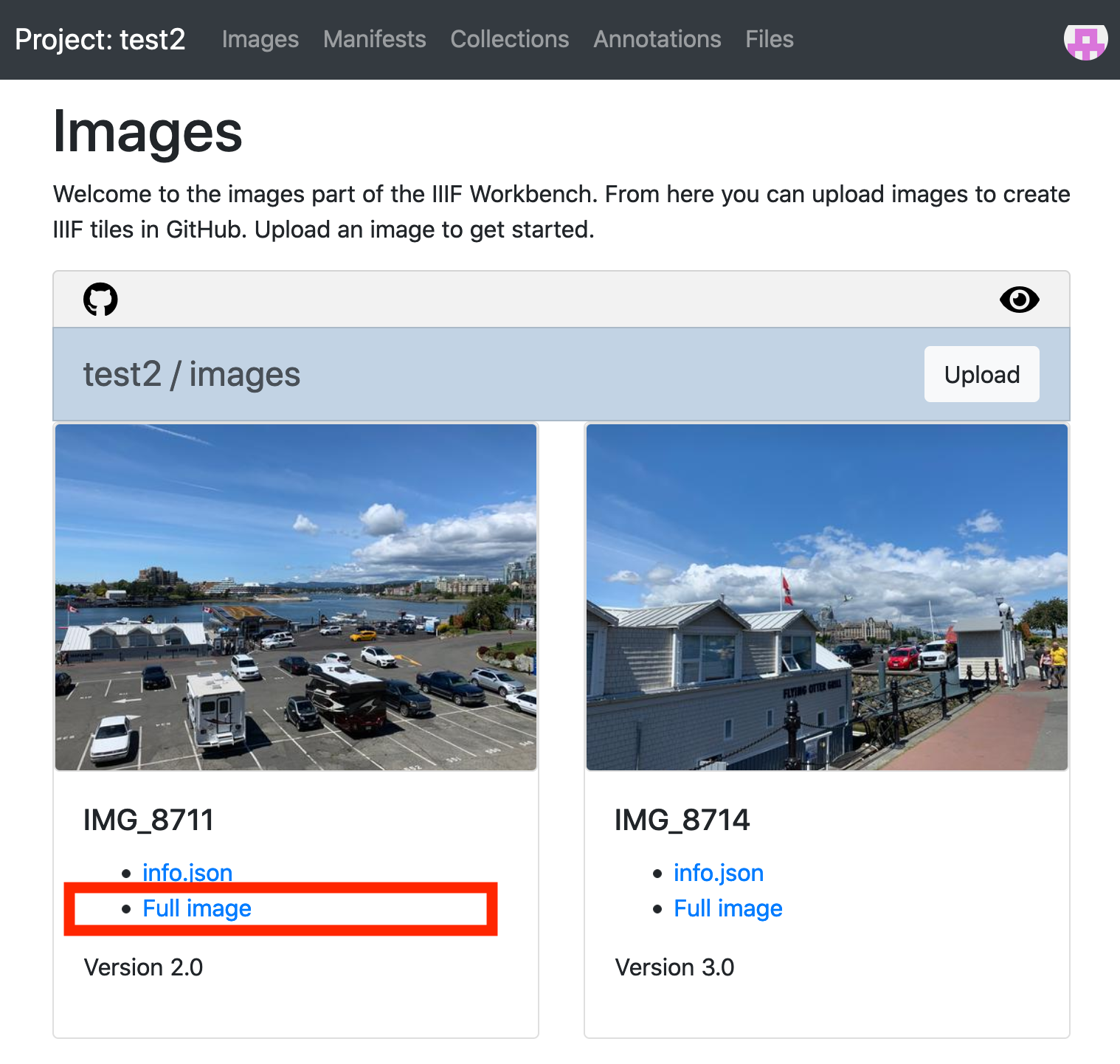Open the Images nav item
This screenshot has height=1064, width=1120.
pyautogui.click(x=260, y=39)
